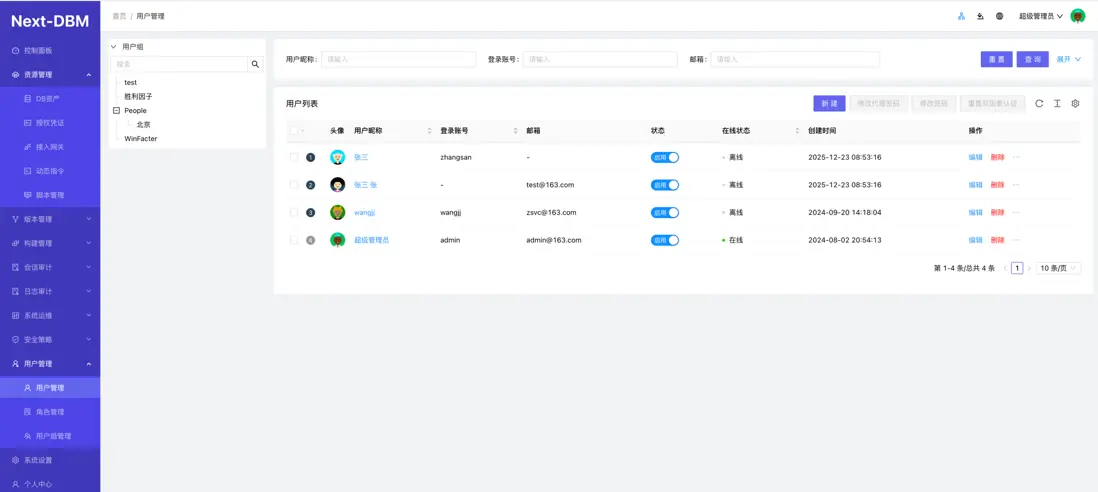Sort by the 在线状态 column sort arrows
1098x492 pixels.
[x=798, y=131]
